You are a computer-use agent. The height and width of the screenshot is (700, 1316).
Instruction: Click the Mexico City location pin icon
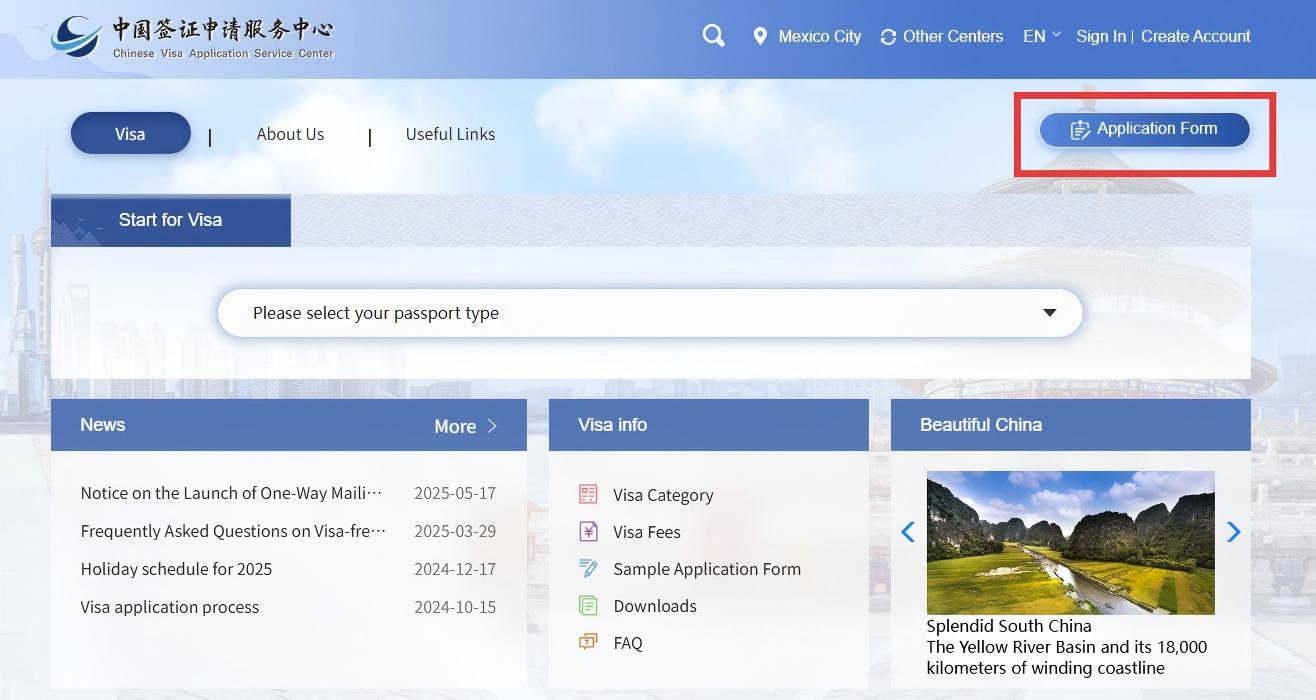coord(760,36)
